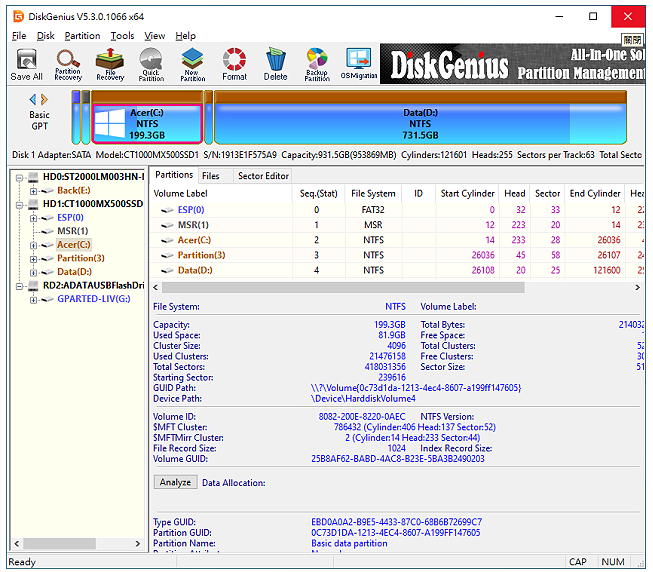This screenshot has width=653, height=572.
Task: Switch to the Sector Editor tab
Action: [263, 176]
